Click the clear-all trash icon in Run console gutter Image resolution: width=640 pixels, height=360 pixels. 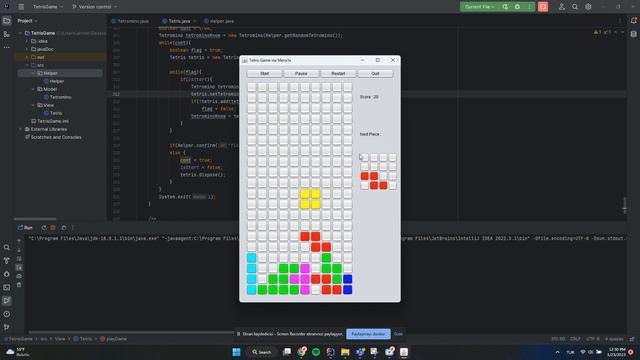19,285
